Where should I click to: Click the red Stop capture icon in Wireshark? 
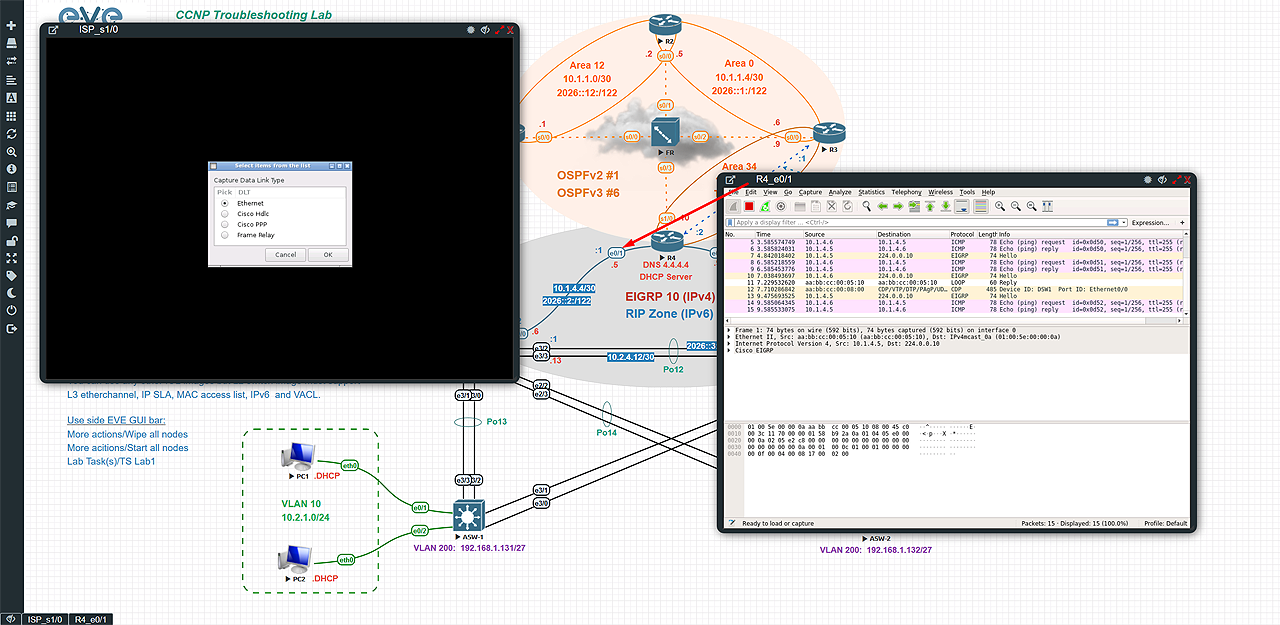[748, 206]
